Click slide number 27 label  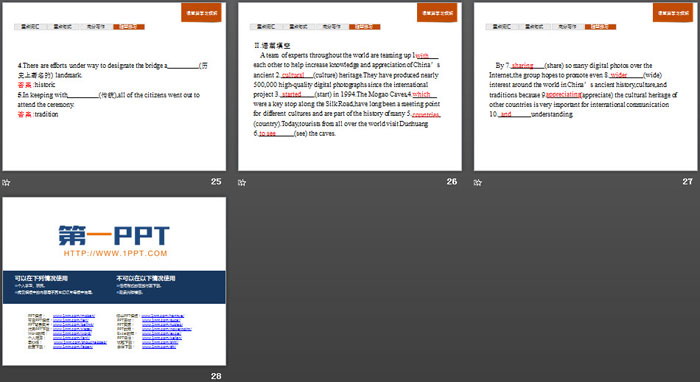[688, 182]
